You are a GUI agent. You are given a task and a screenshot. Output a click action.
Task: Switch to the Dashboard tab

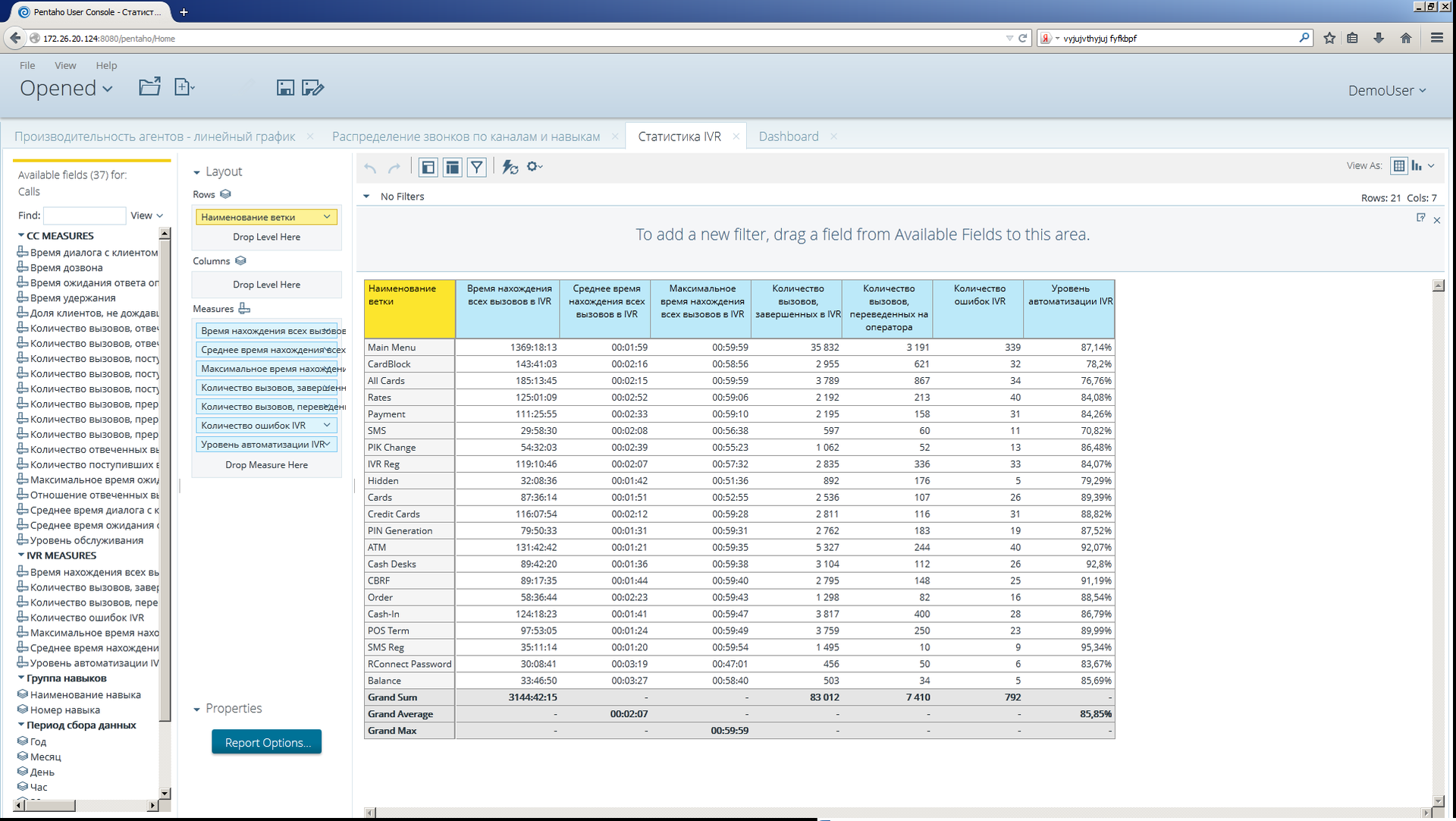click(788, 137)
